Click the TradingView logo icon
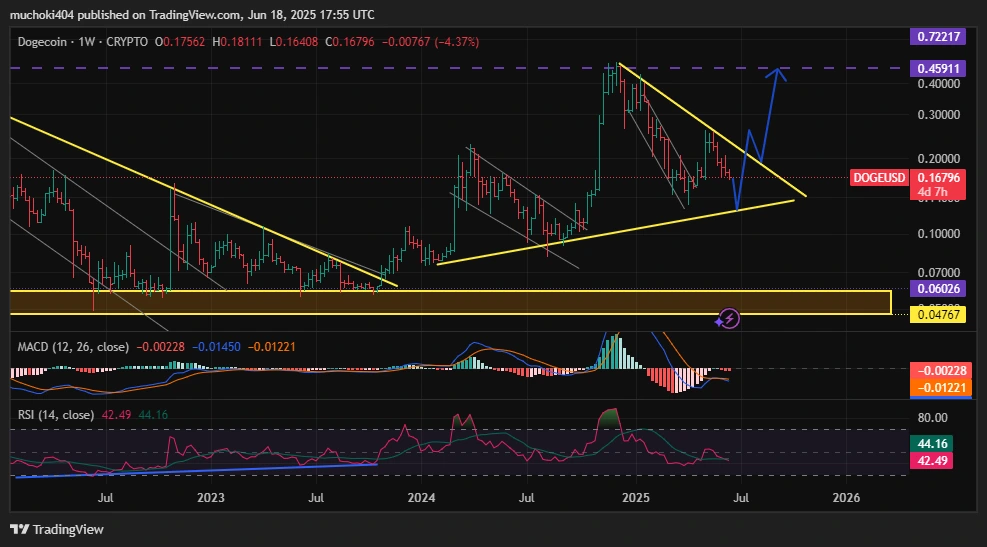The height and width of the screenshot is (547, 987). pyautogui.click(x=19, y=528)
